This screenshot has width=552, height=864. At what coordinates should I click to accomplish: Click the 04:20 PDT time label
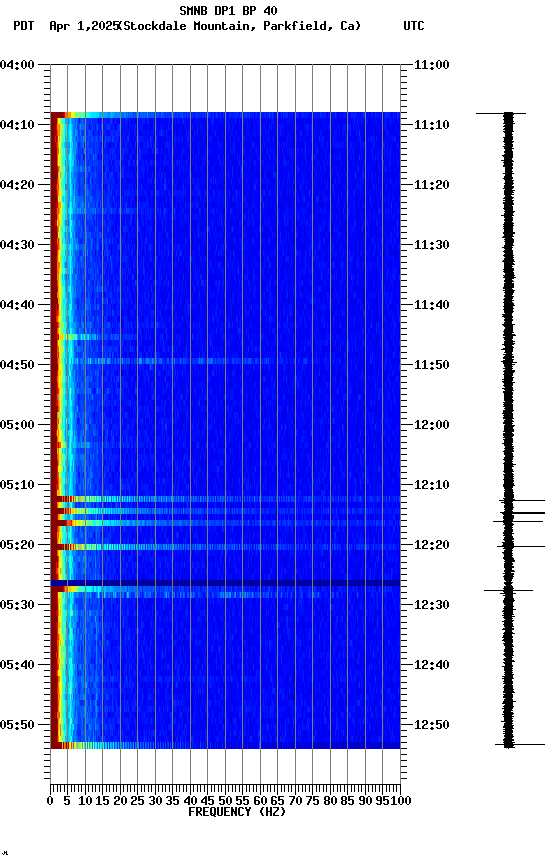click(x=17, y=185)
